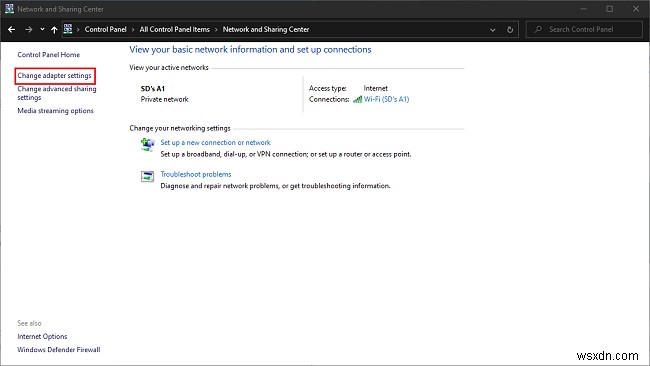
Task: Click Set up a new connection or network
Action: pyautogui.click(x=216, y=143)
